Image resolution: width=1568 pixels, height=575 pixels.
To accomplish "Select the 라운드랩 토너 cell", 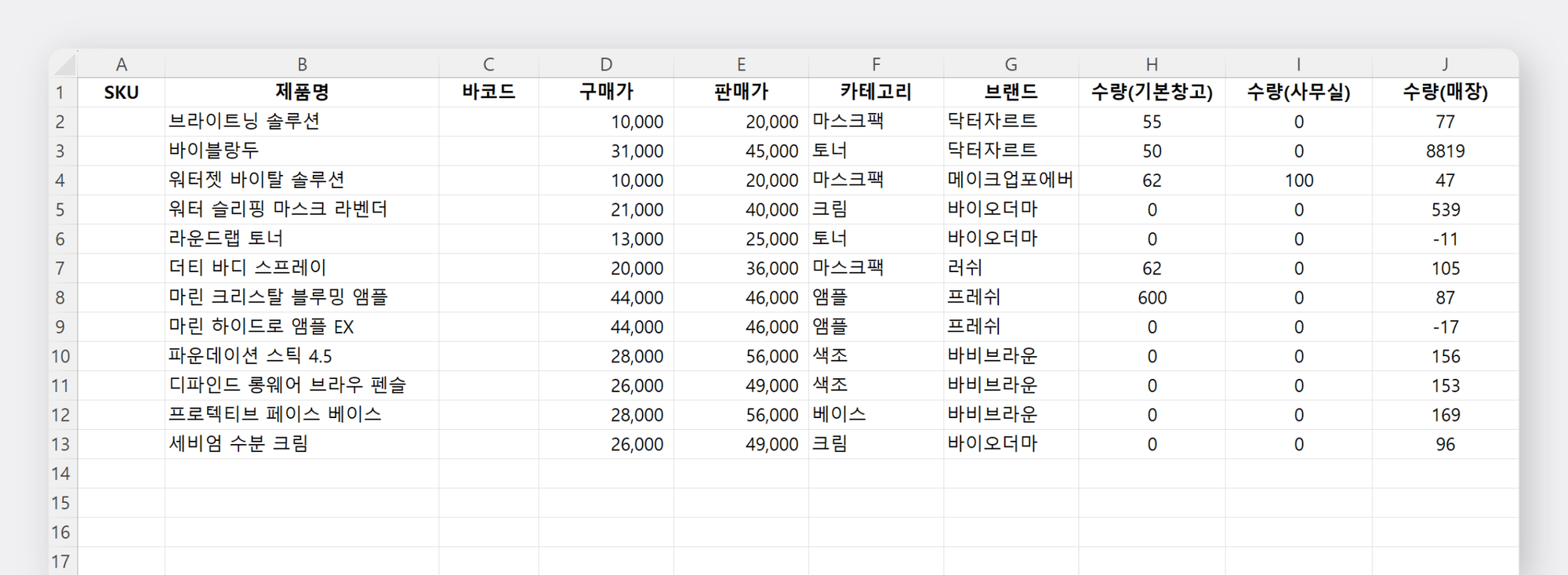I will 302,238.
